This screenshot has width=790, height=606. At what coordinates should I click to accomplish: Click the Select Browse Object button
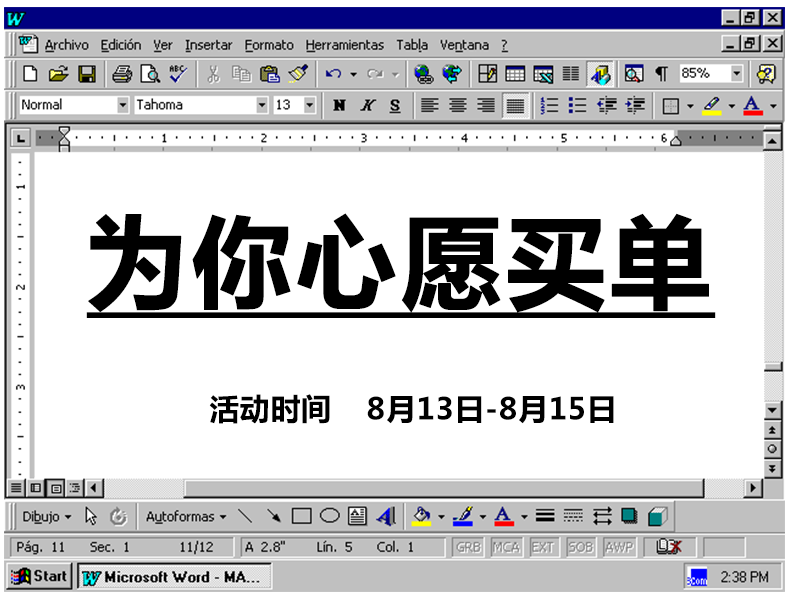[772, 449]
